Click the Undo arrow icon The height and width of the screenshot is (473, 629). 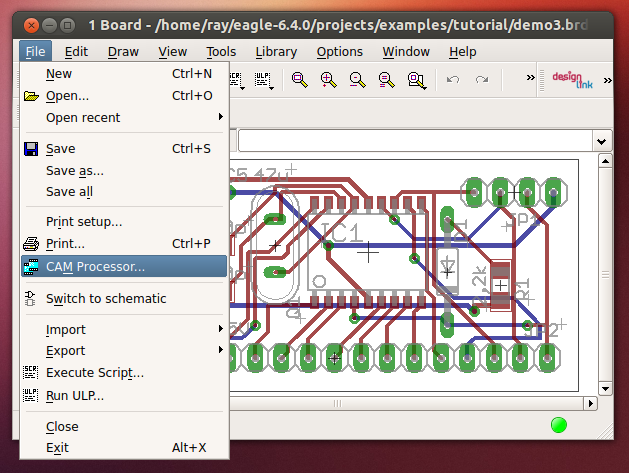(x=453, y=79)
